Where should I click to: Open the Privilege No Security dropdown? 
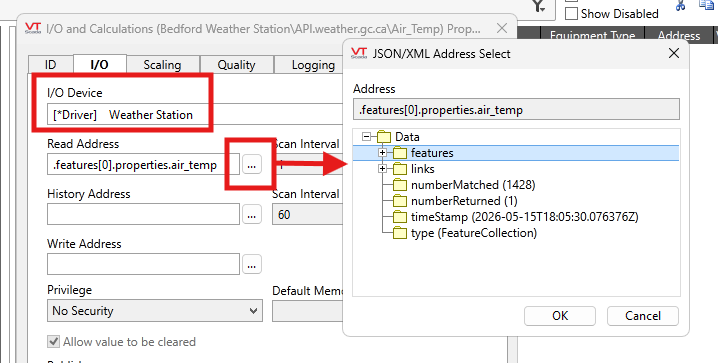155,311
